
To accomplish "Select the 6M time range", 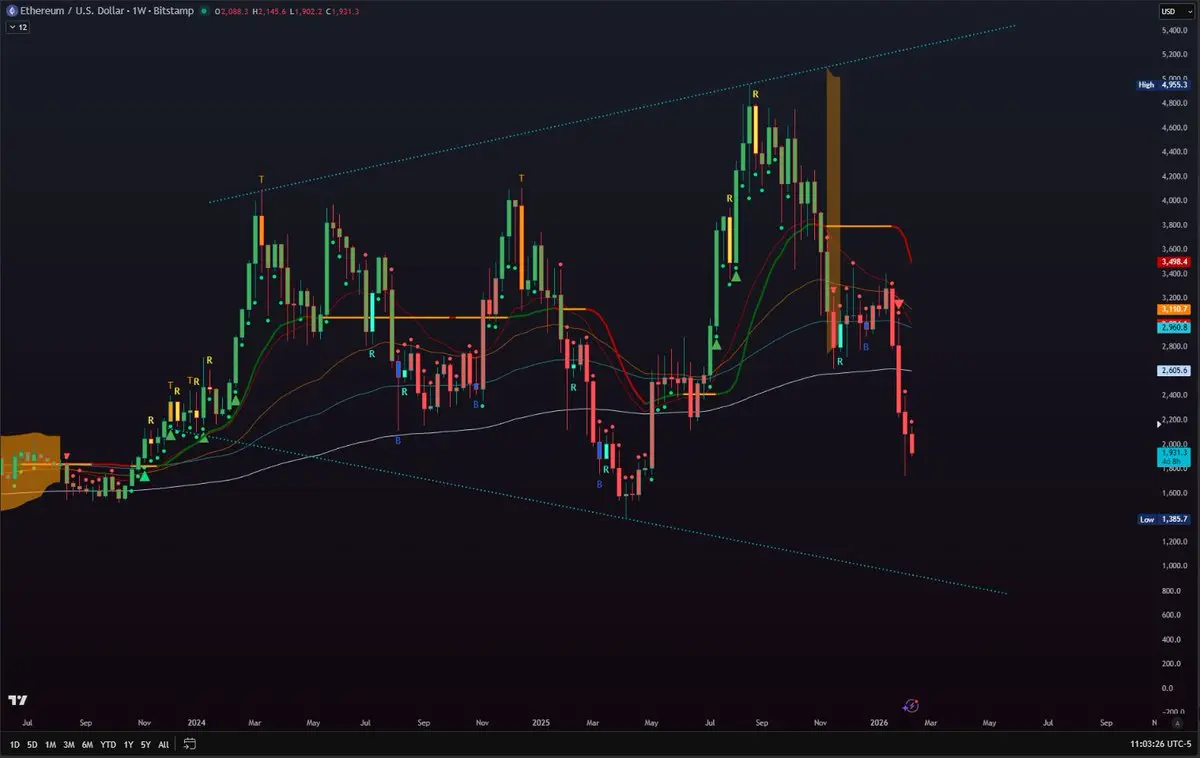I will pyautogui.click(x=87, y=744).
